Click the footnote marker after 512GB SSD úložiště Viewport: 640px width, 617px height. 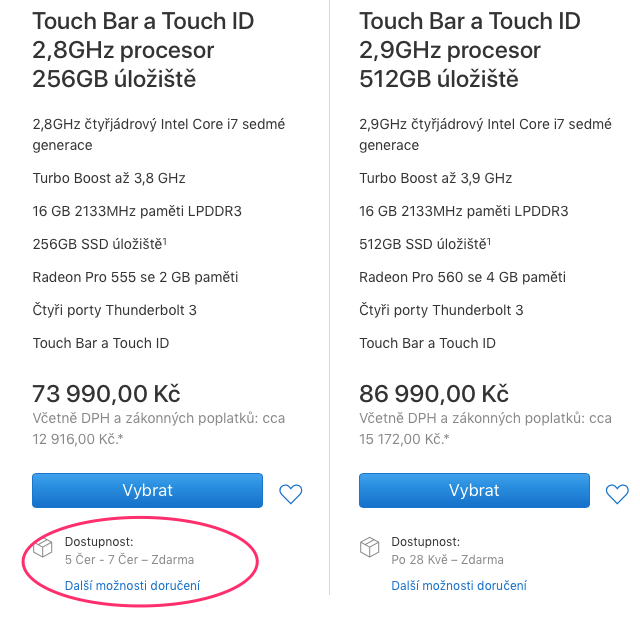491,240
